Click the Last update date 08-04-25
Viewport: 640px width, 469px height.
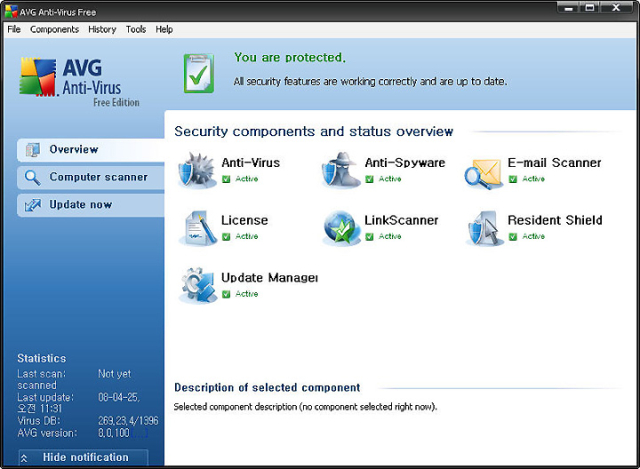[119, 398]
